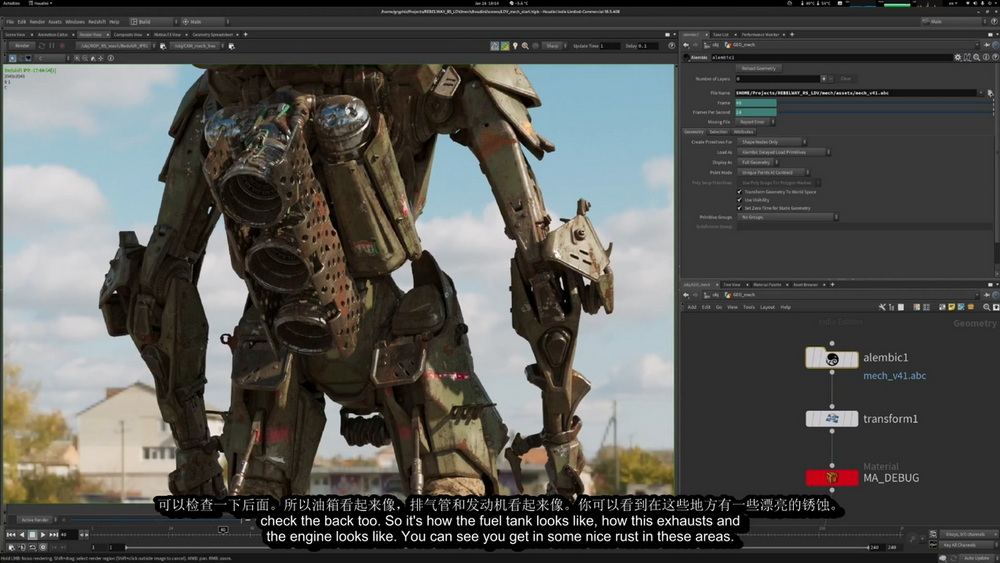Image resolution: width=1000 pixels, height=563 pixels.
Task: Open the Assets menu
Action: pos(55,22)
